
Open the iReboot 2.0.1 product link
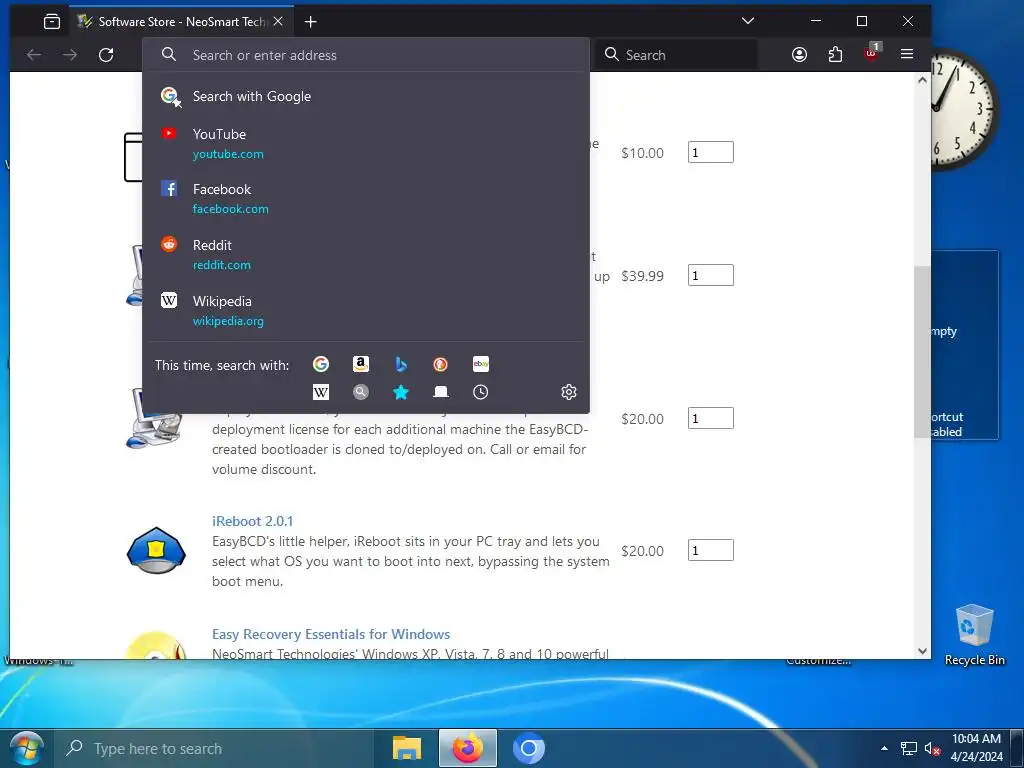click(252, 521)
